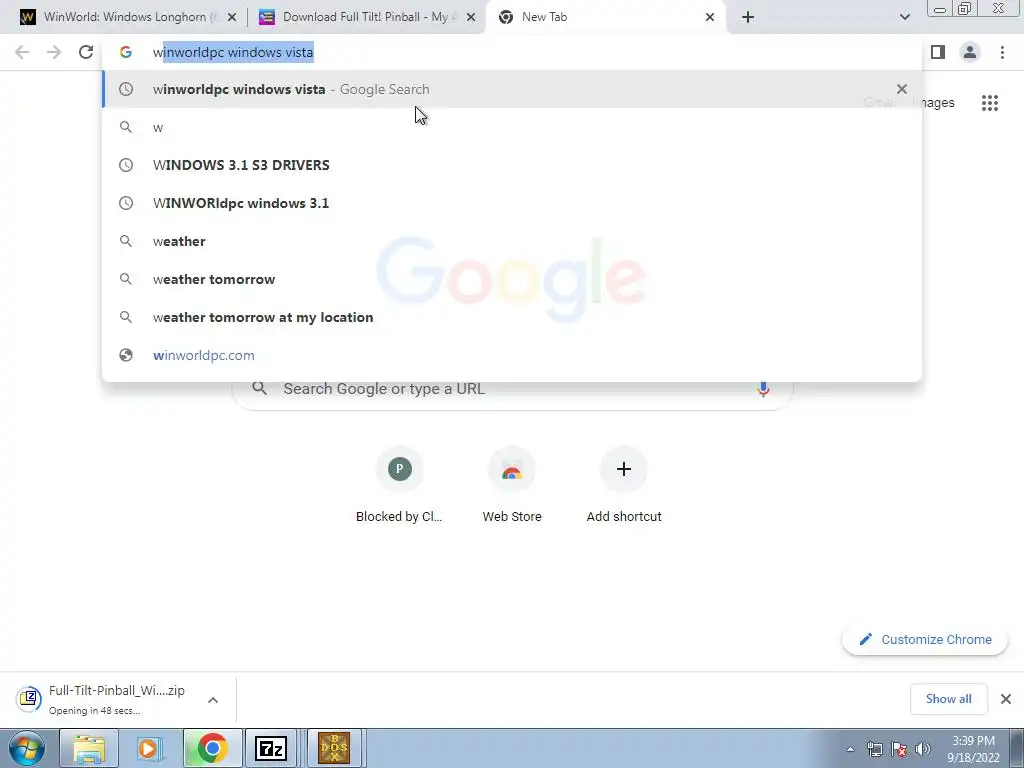The image size is (1024, 768).
Task: Click the globe icon beside winworldpc.com
Action: click(126, 355)
